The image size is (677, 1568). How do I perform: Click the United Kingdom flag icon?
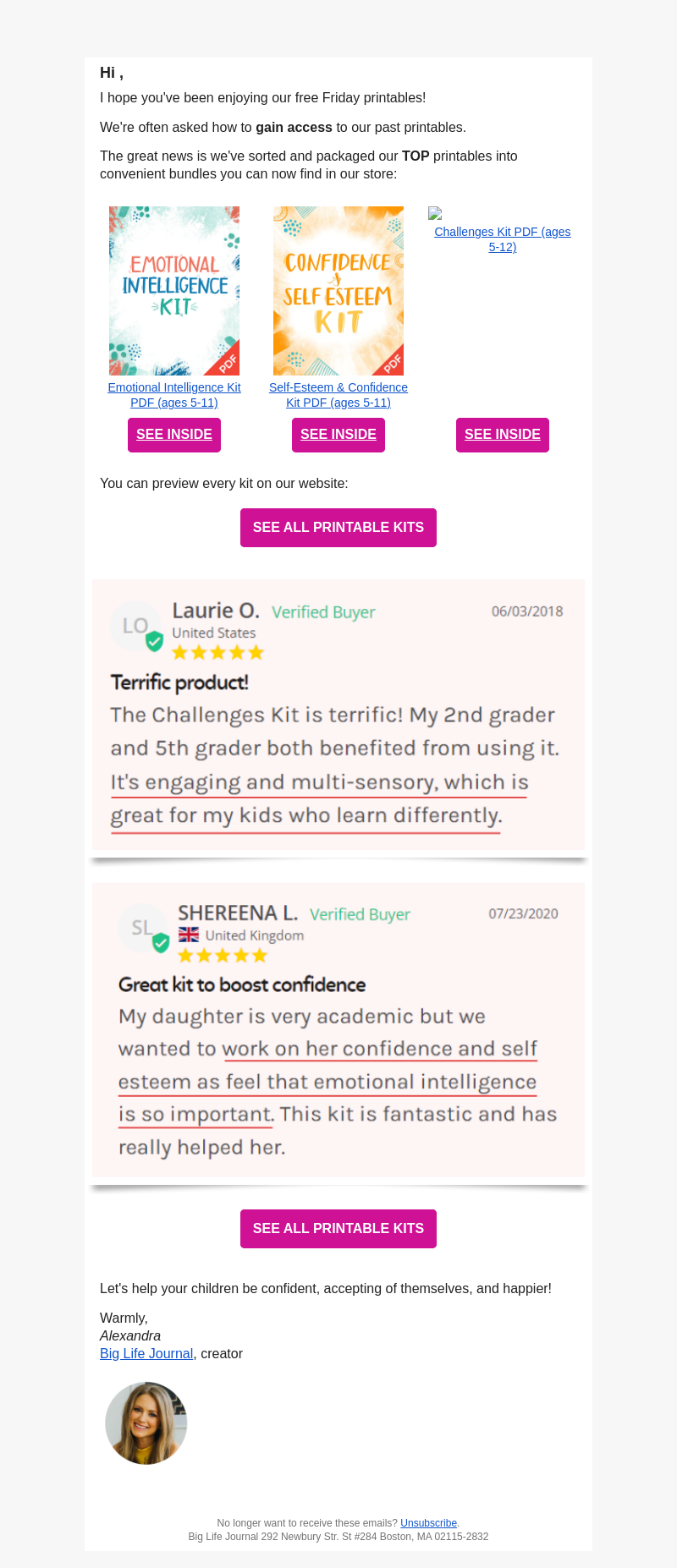click(189, 935)
